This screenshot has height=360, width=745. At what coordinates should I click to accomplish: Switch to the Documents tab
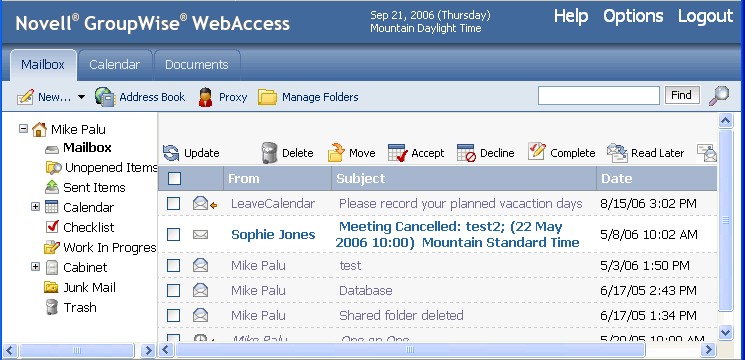click(197, 65)
